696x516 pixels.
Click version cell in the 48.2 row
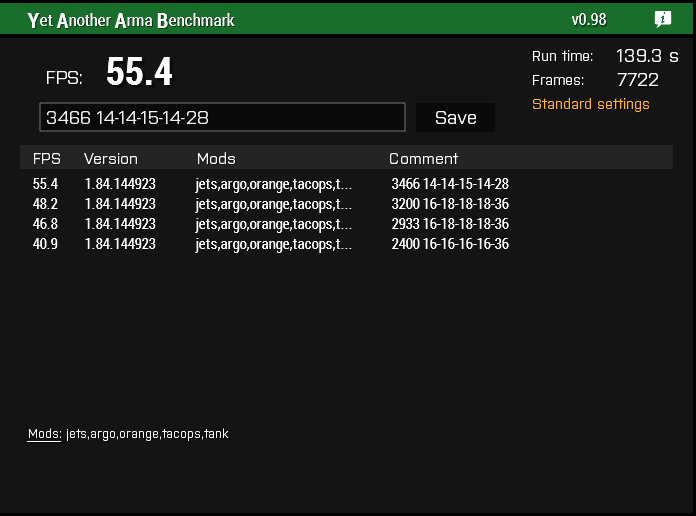pos(120,204)
